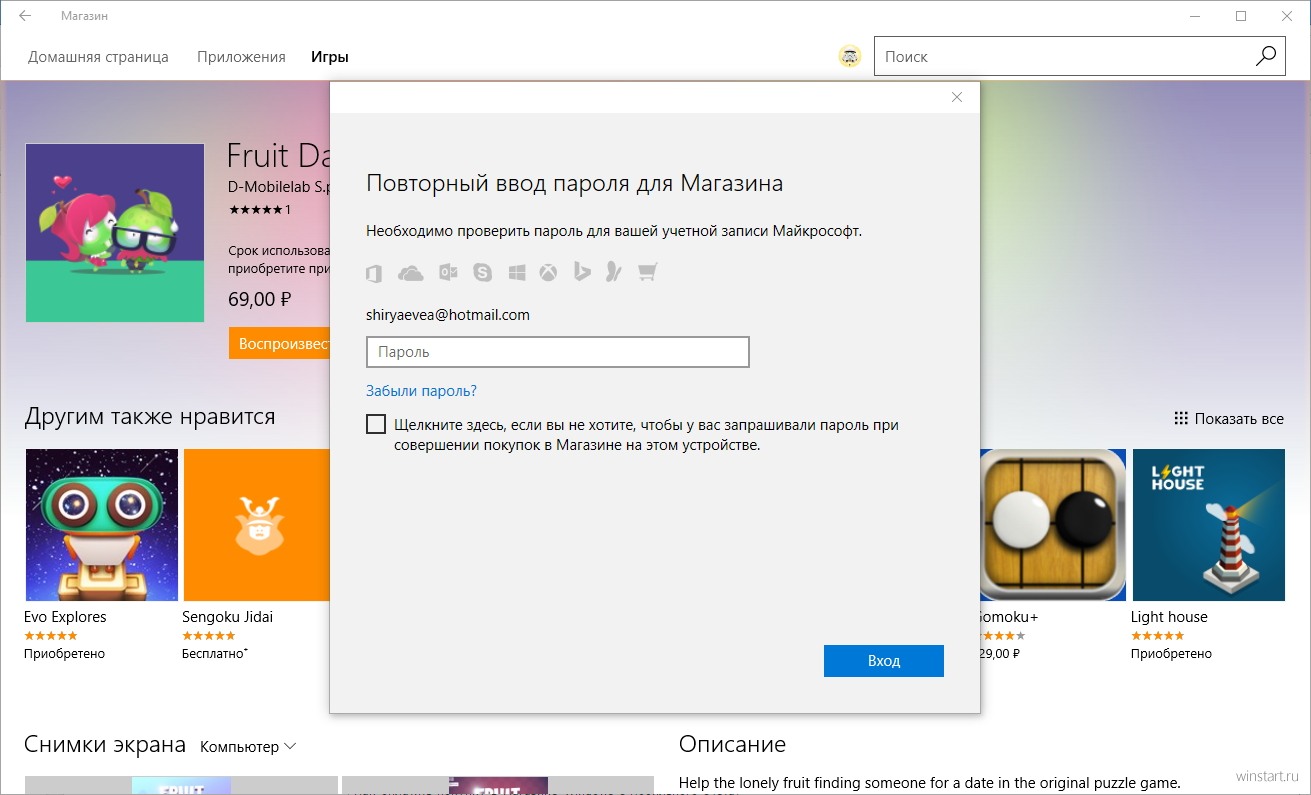The height and width of the screenshot is (795, 1311).
Task: Switch to the Приложения tab
Action: point(241,57)
